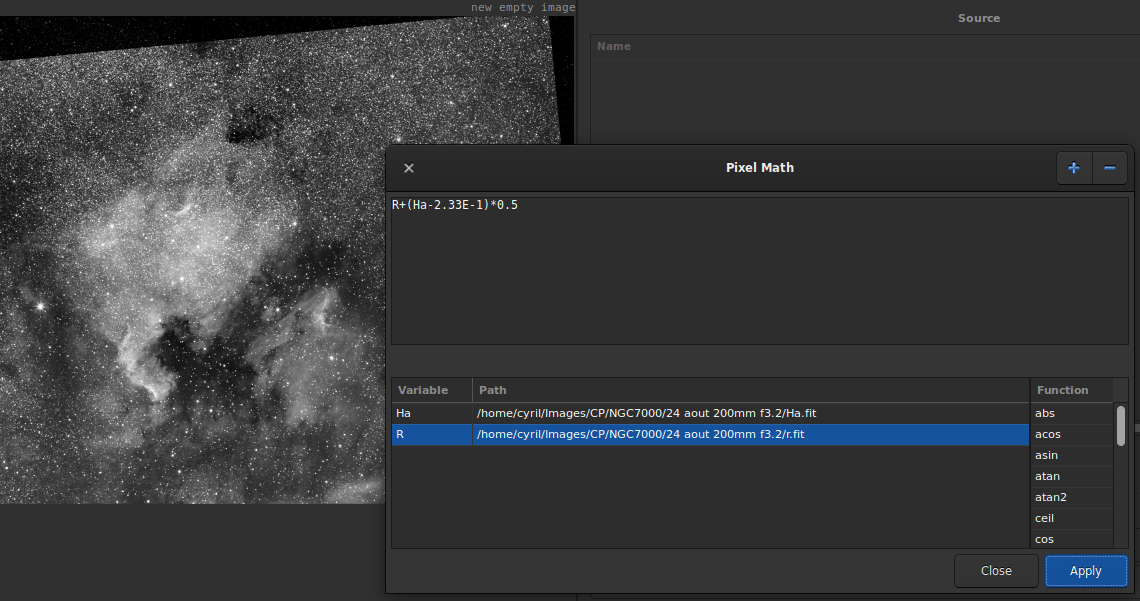This screenshot has height=601, width=1140.
Task: Choose the asin function
Action: click(1072, 455)
